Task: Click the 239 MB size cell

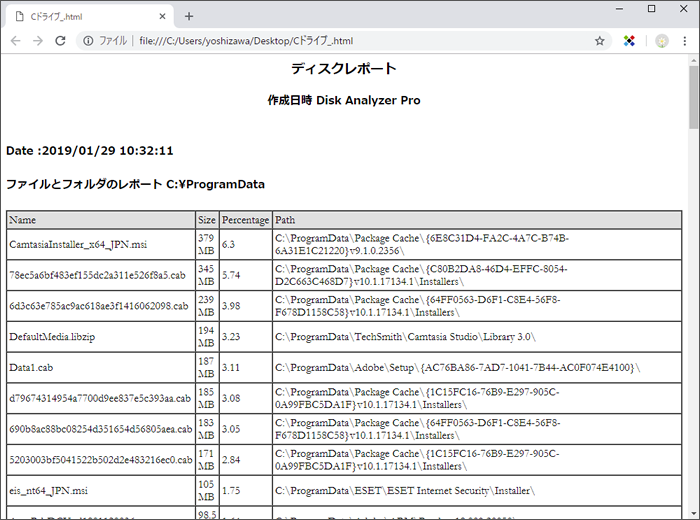Action: pos(207,306)
